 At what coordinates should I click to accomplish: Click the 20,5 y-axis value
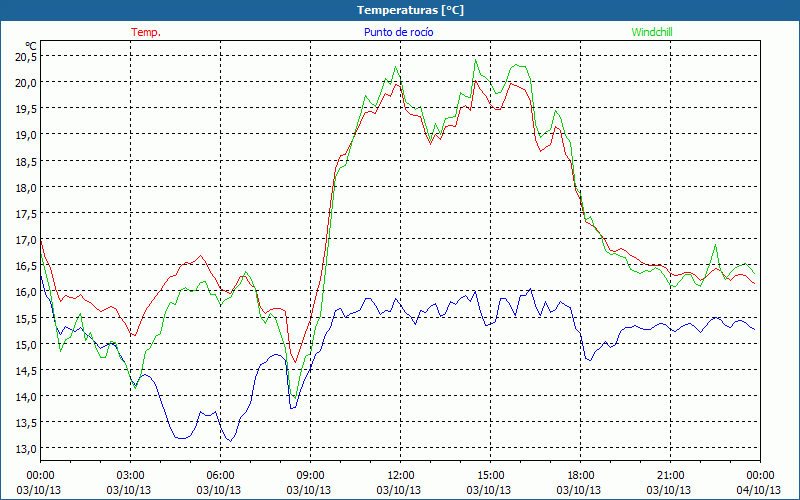(26, 57)
